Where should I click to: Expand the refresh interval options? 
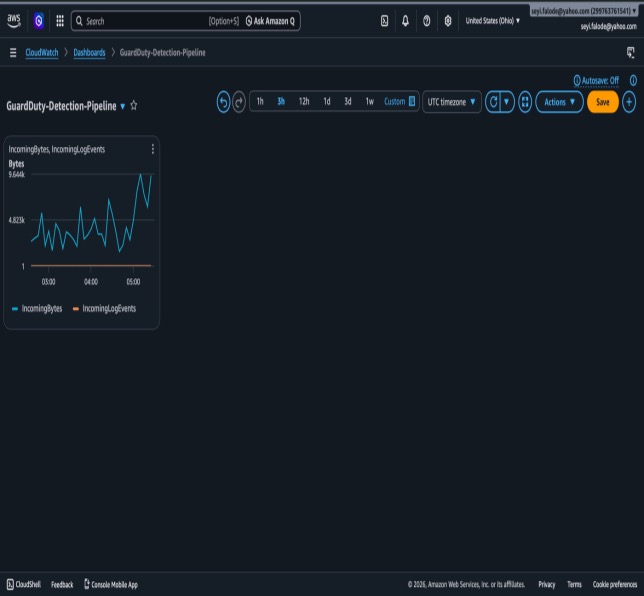click(507, 102)
